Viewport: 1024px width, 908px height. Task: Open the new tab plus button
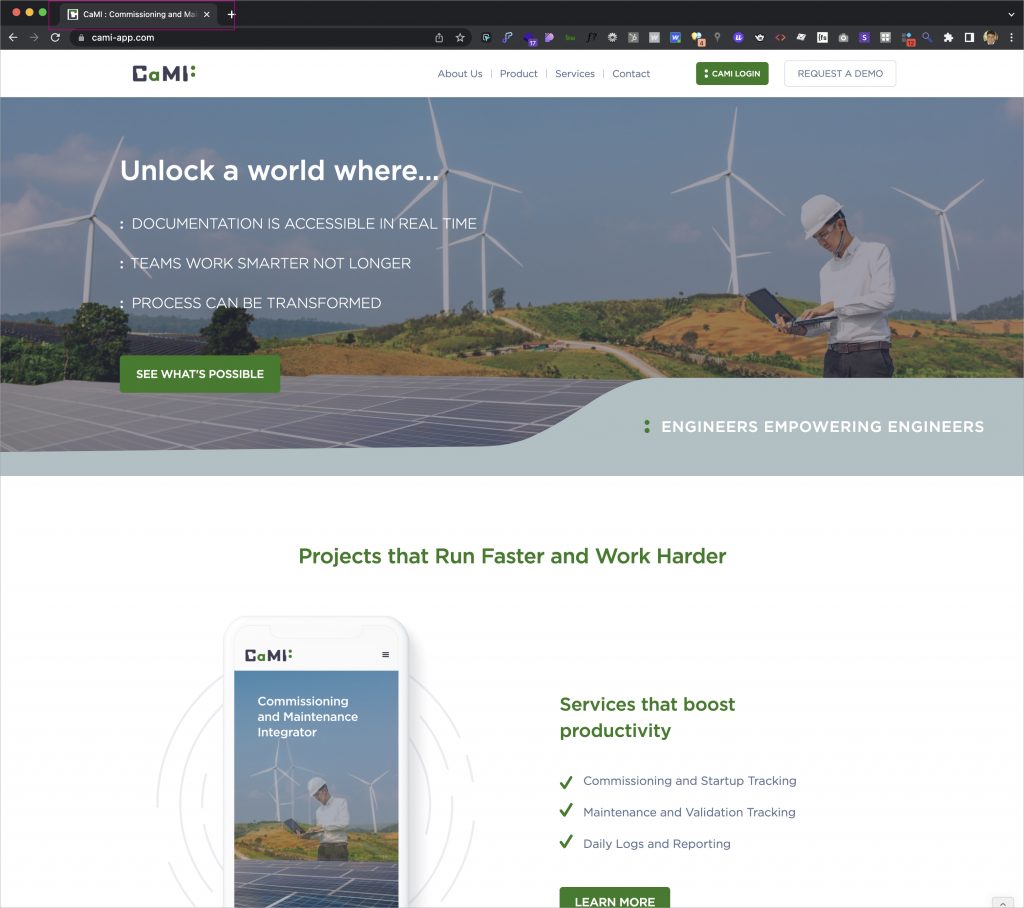[232, 14]
